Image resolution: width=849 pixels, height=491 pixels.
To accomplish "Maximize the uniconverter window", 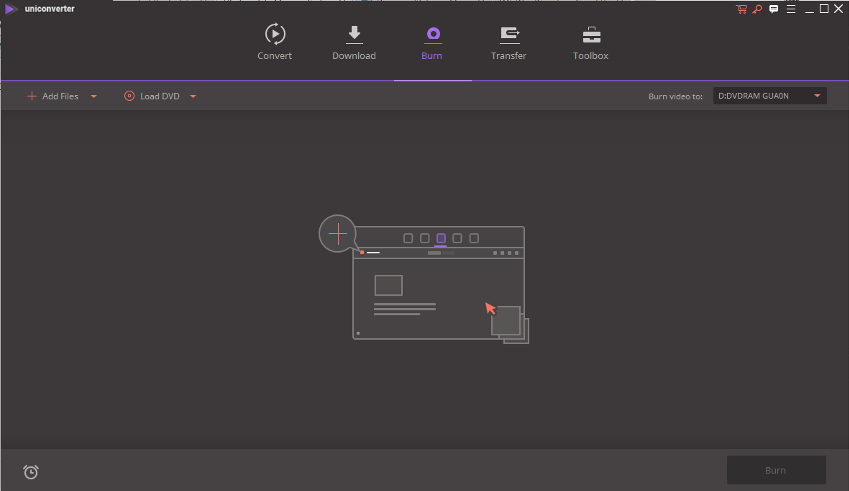I will point(824,9).
